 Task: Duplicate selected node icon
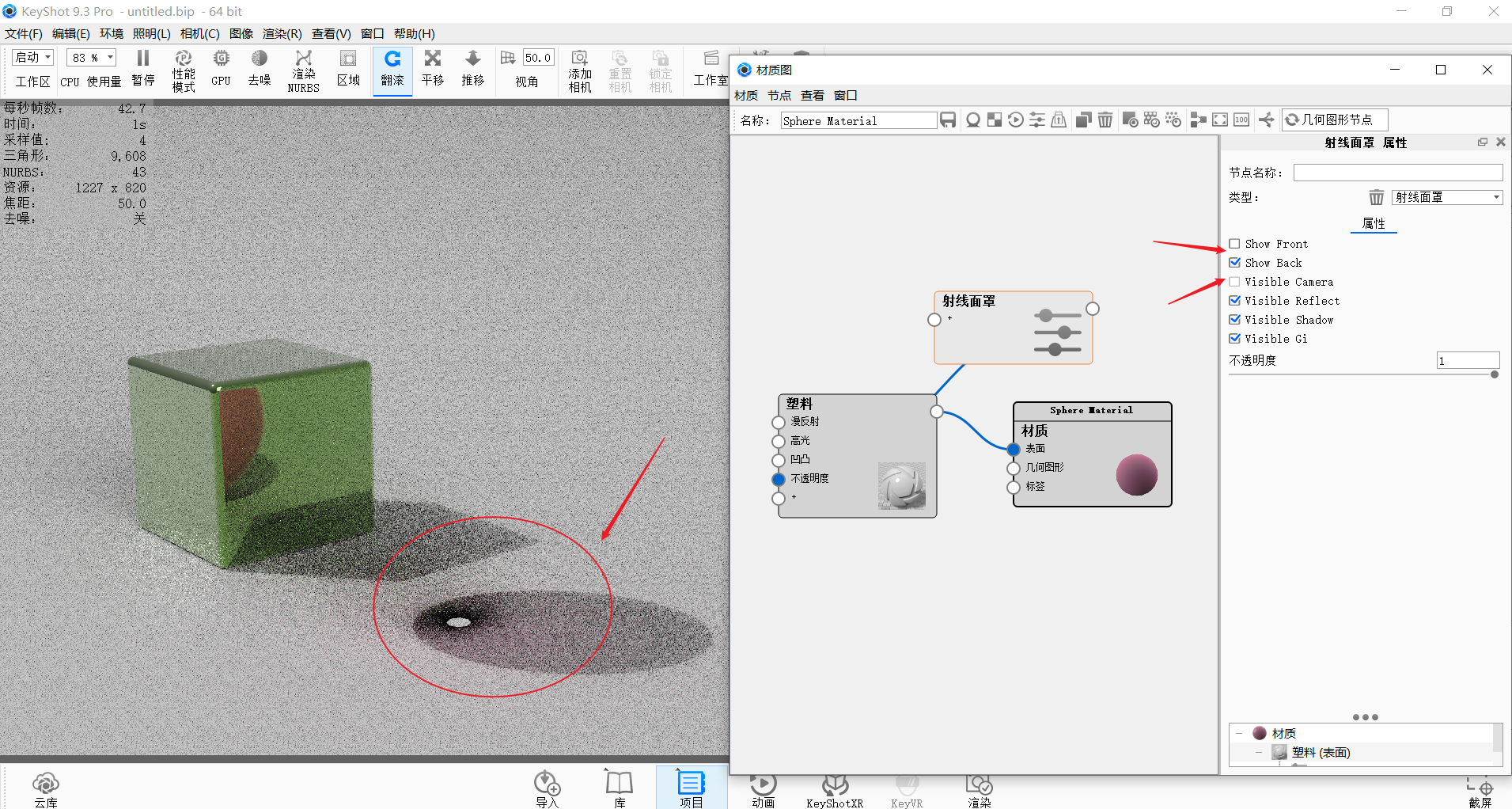pyautogui.click(x=1084, y=120)
